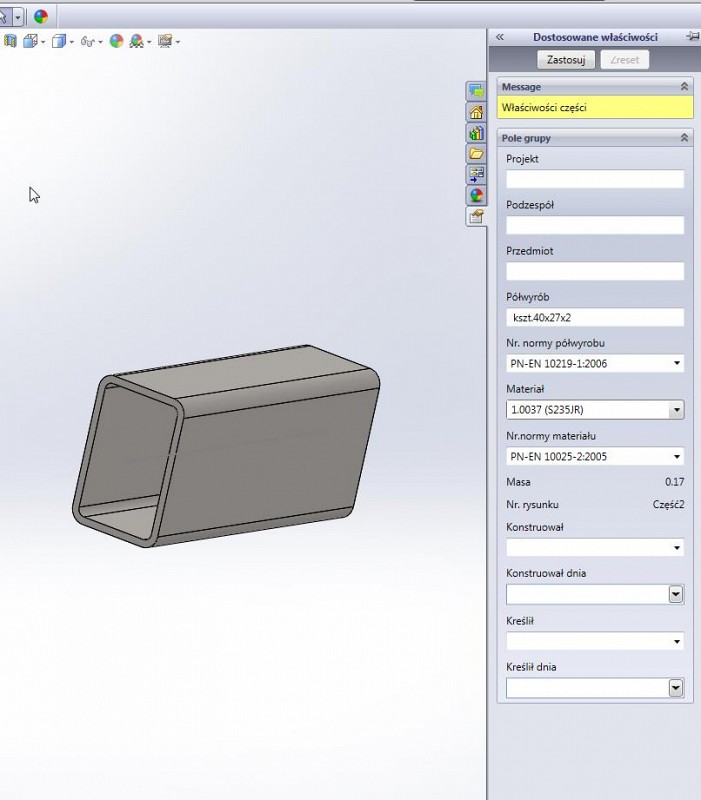Click the Apply Scene icon
701x800 pixels.
point(137,41)
